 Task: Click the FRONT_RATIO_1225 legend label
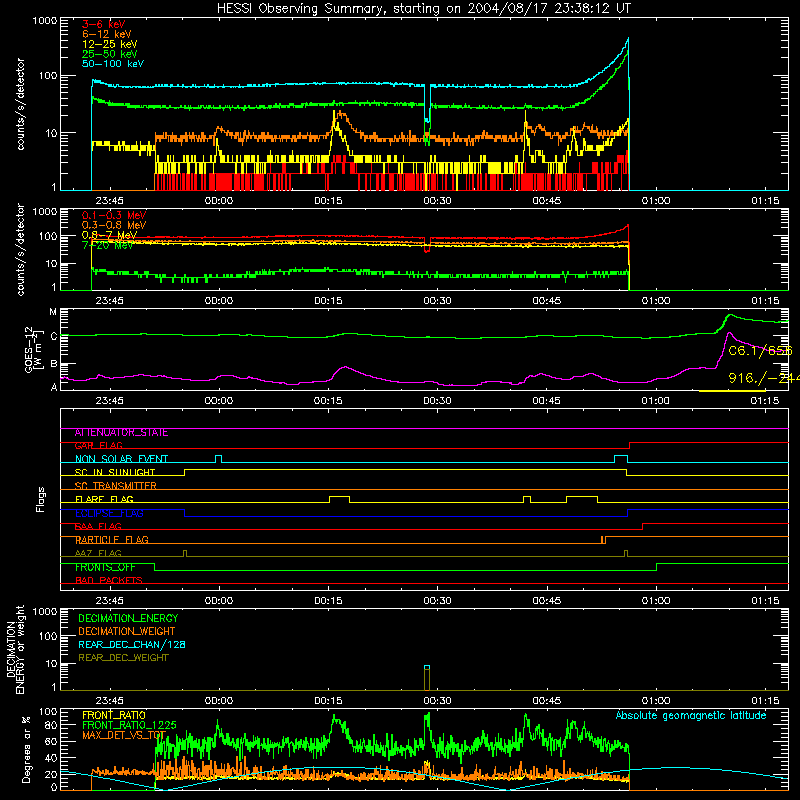pos(129,726)
